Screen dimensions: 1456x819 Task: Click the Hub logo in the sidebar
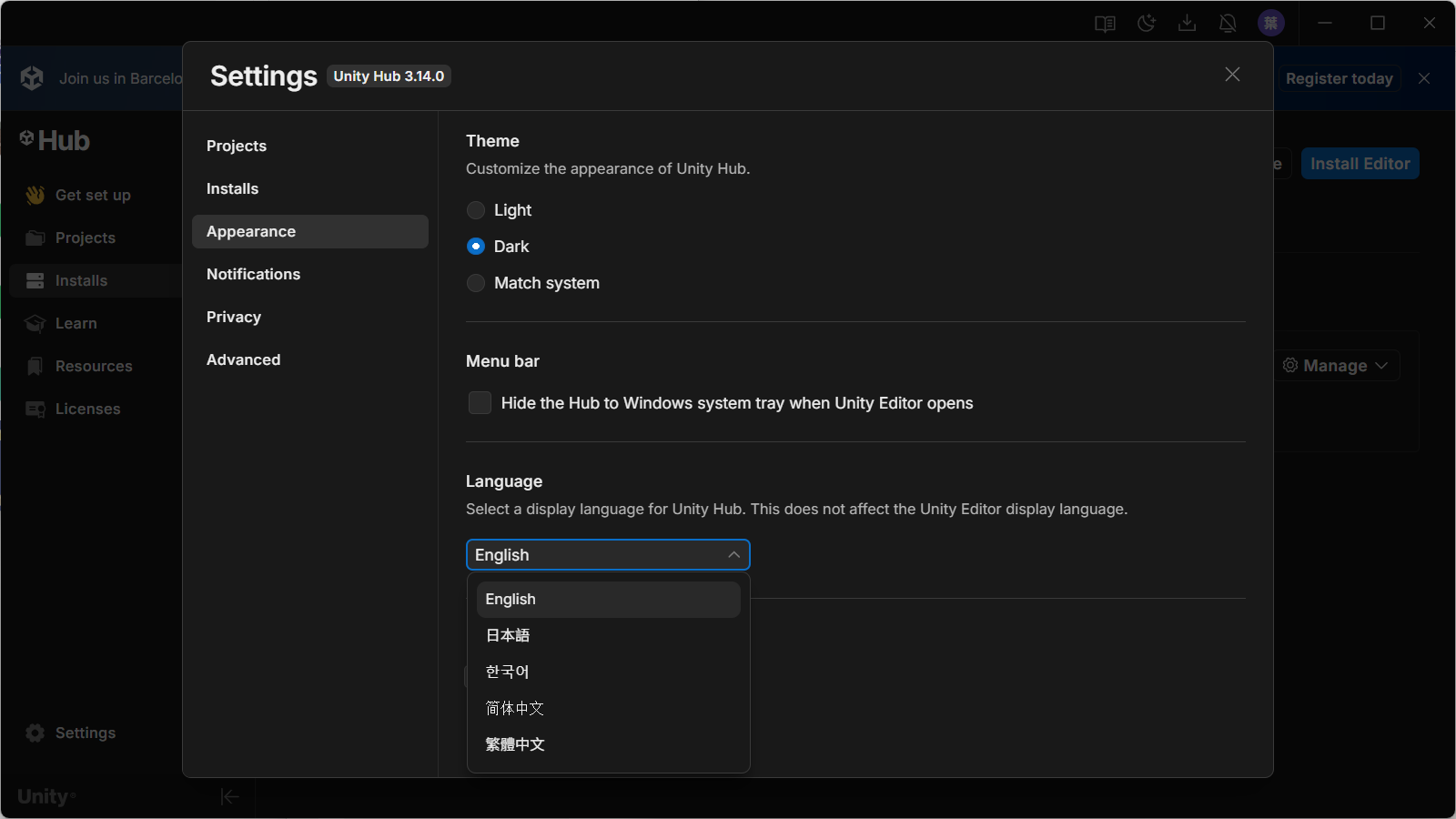(x=55, y=140)
